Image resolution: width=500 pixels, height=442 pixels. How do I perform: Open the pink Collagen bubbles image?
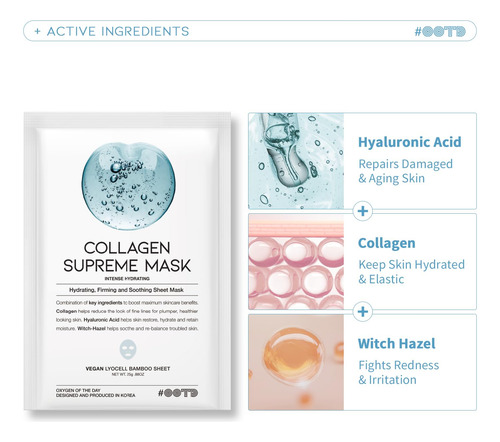(x=296, y=262)
